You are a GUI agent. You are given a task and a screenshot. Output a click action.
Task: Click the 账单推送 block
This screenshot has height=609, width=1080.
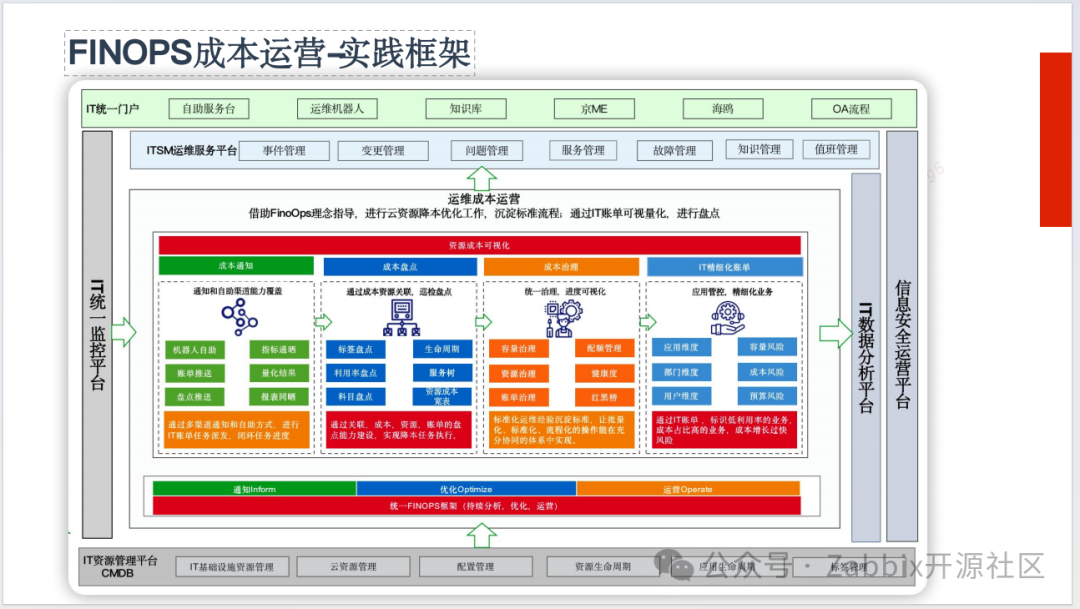[195, 373]
